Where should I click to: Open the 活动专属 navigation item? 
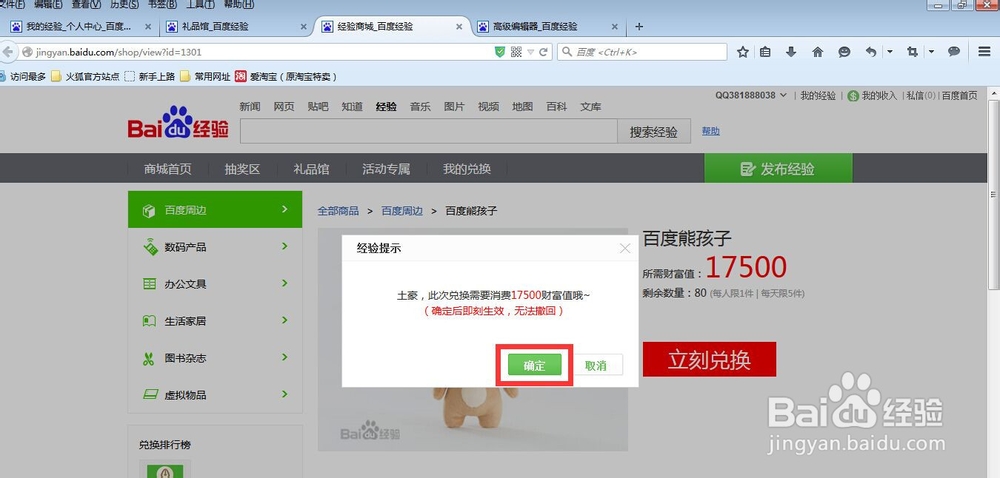pos(386,169)
